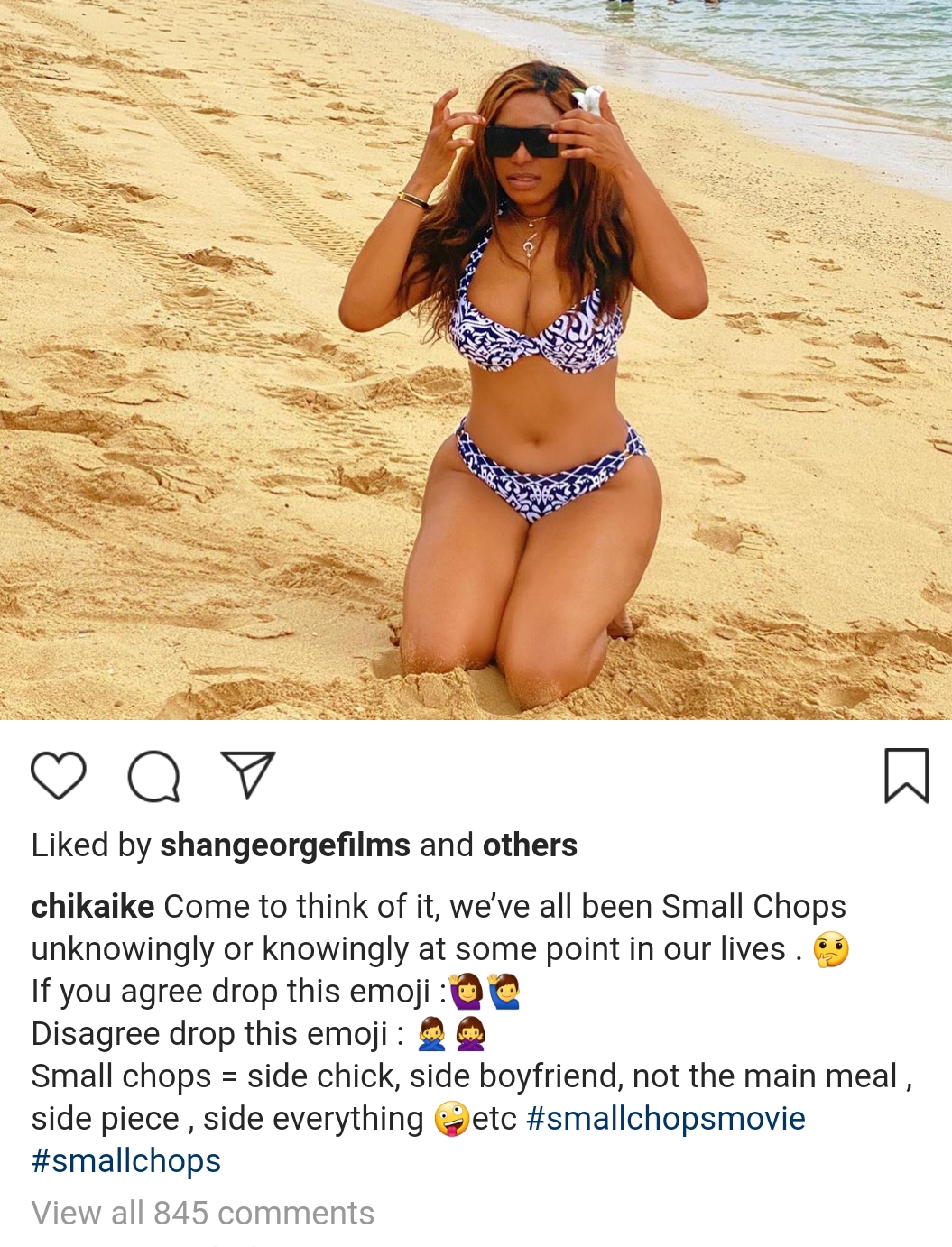Like the post with the heart icon
This screenshot has height=1247, width=952.
pyautogui.click(x=59, y=775)
